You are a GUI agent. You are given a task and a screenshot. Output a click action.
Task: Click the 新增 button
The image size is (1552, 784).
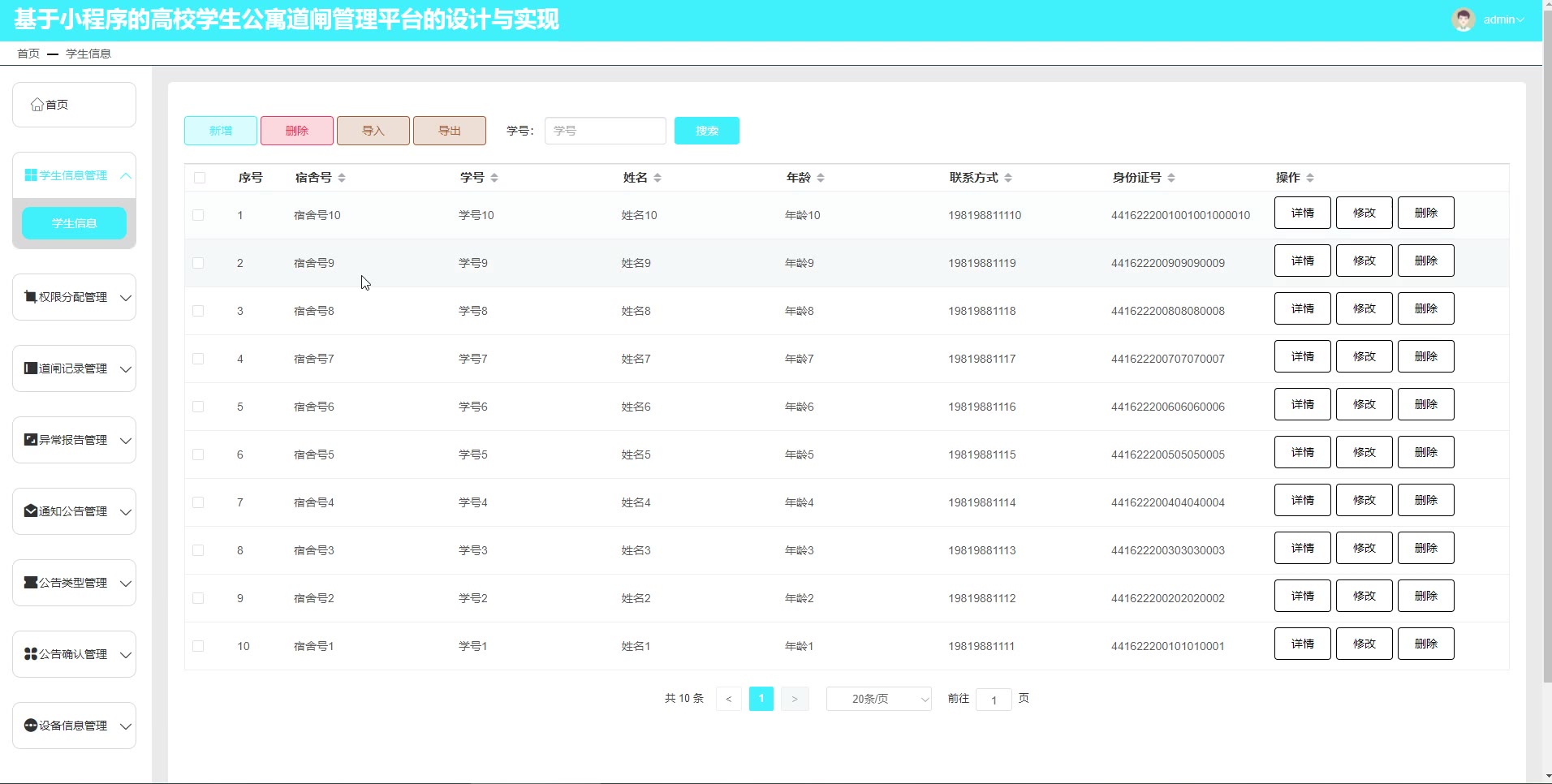pos(221,131)
